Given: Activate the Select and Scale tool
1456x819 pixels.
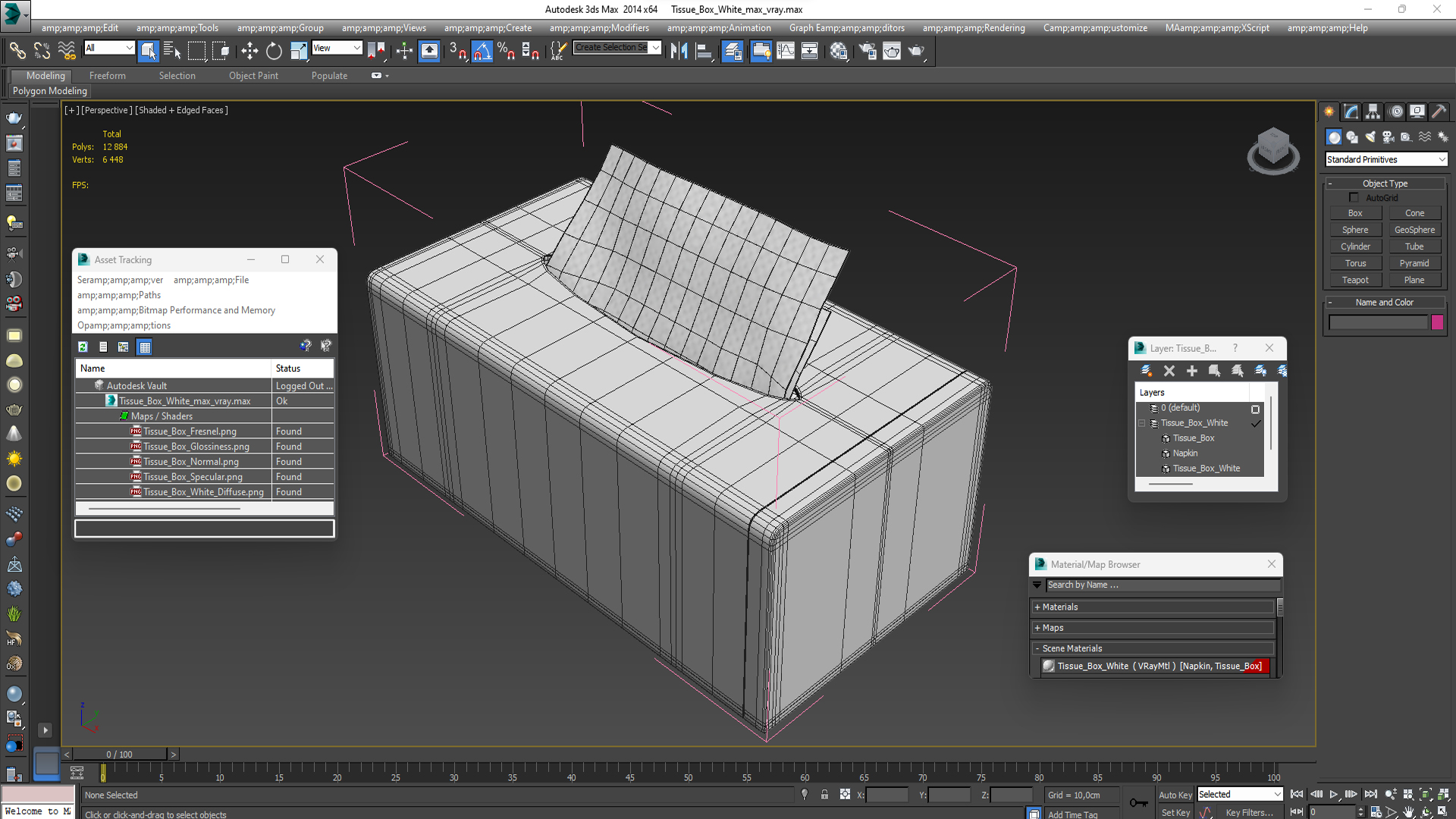Looking at the screenshot, I should tap(299, 51).
